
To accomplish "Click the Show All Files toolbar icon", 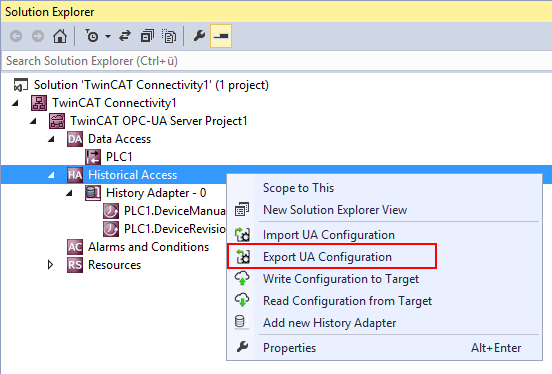I will (169, 36).
